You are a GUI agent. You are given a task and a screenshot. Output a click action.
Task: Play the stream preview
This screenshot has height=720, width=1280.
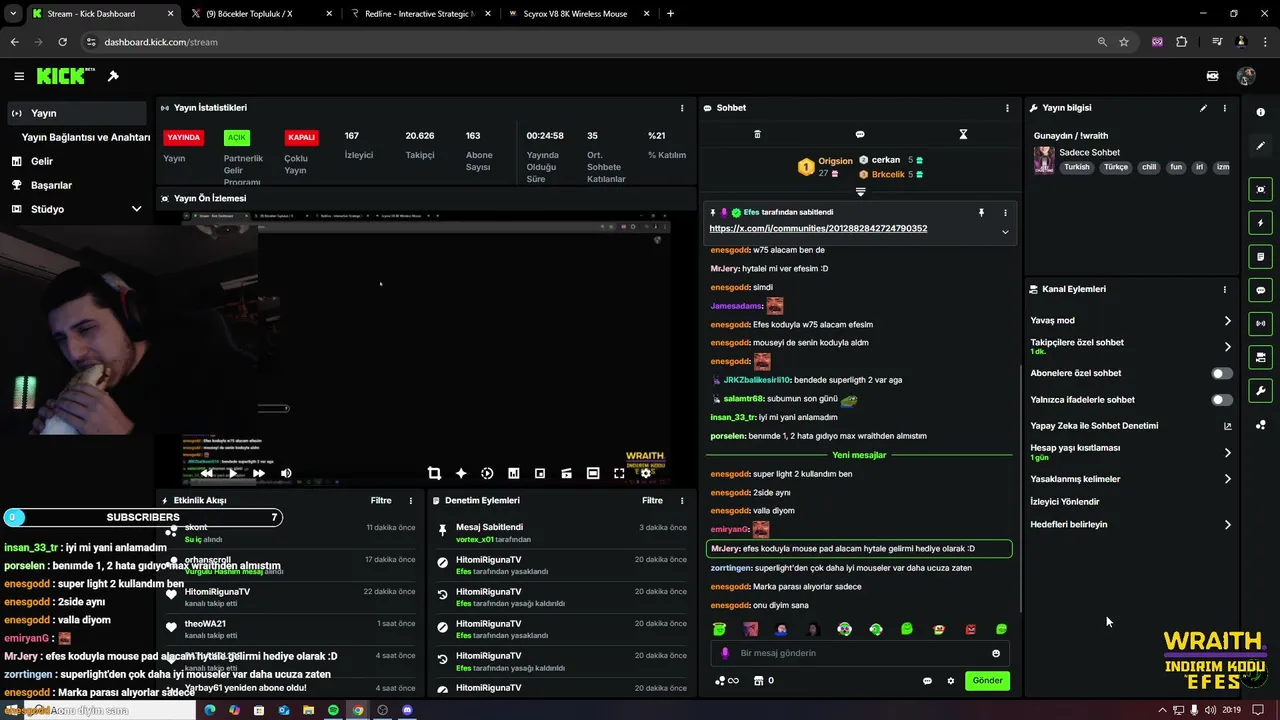tap(232, 473)
